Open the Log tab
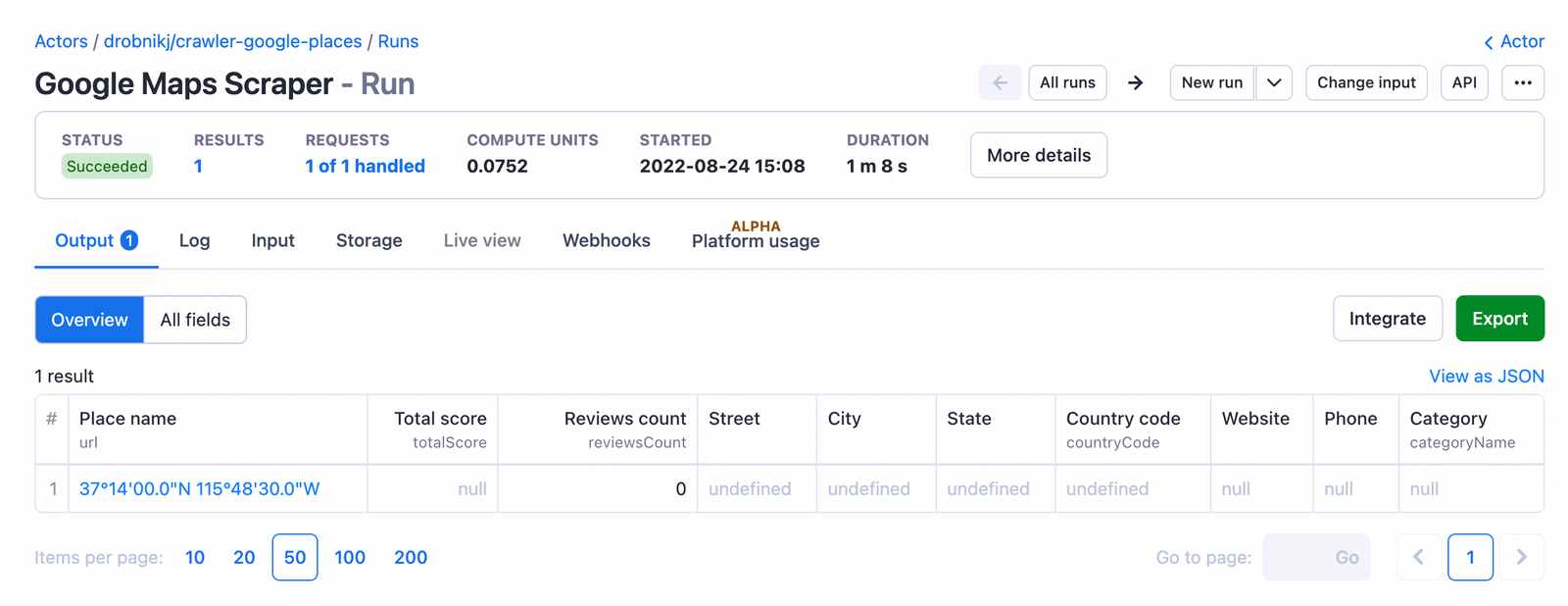1568x606 pixels. [194, 240]
